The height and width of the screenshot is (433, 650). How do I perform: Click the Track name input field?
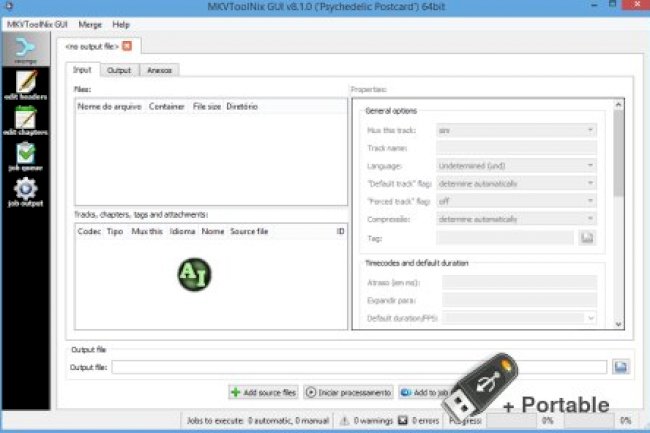(517, 148)
